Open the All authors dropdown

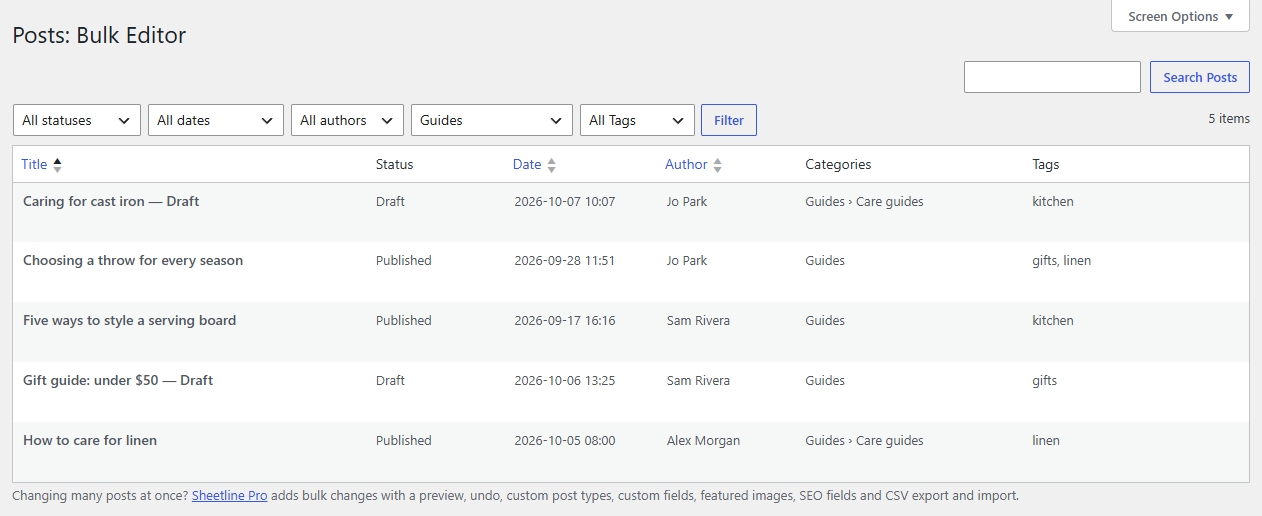point(347,120)
